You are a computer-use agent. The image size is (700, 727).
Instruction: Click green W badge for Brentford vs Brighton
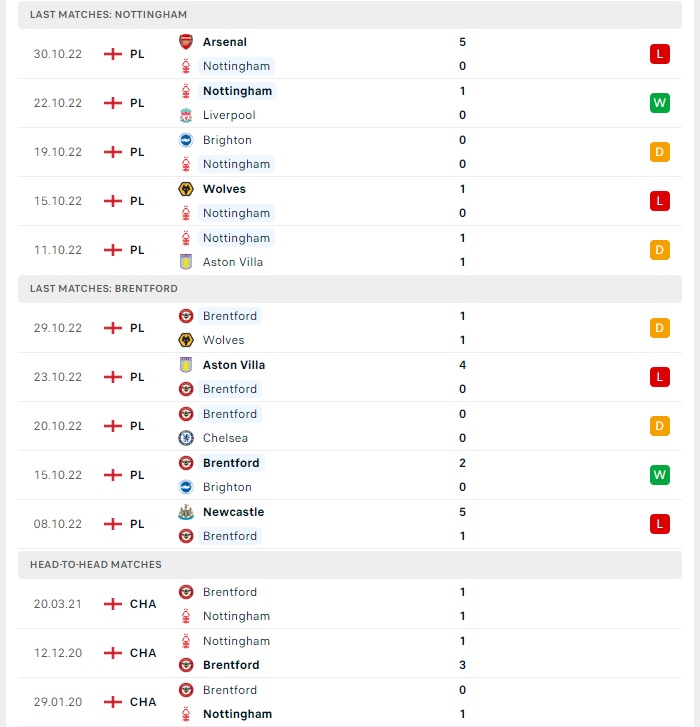pos(660,475)
